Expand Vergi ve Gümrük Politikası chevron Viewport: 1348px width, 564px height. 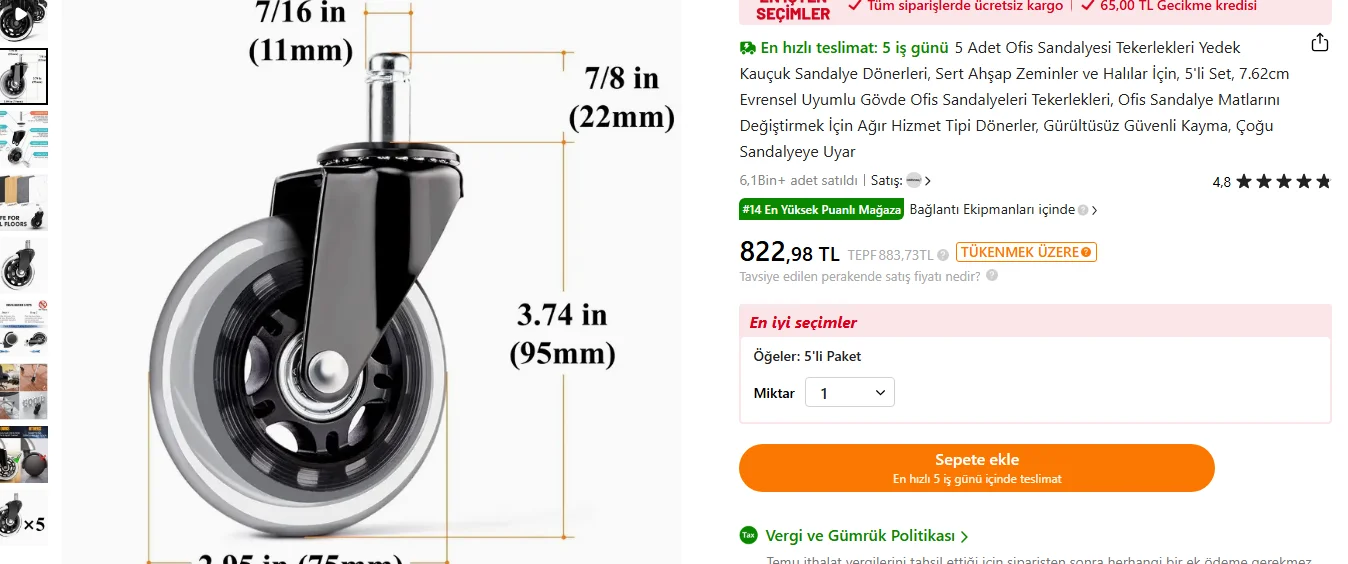[x=964, y=537]
